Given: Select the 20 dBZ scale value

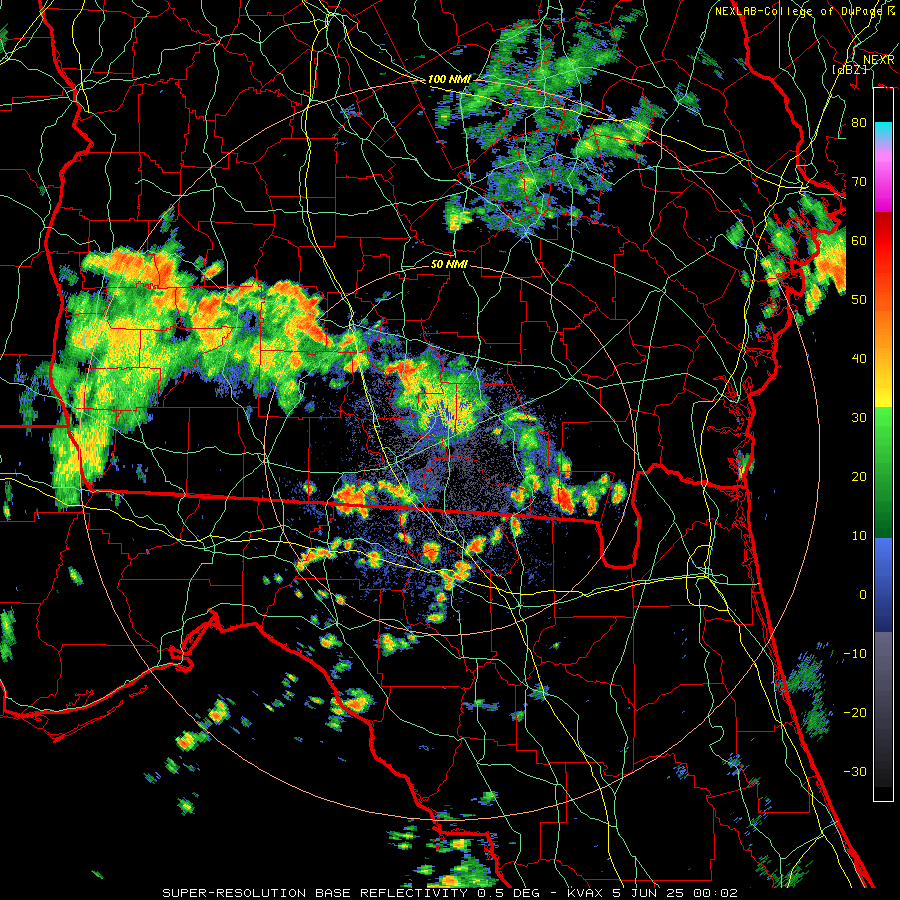Looking at the screenshot, I should pyautogui.click(x=859, y=477).
